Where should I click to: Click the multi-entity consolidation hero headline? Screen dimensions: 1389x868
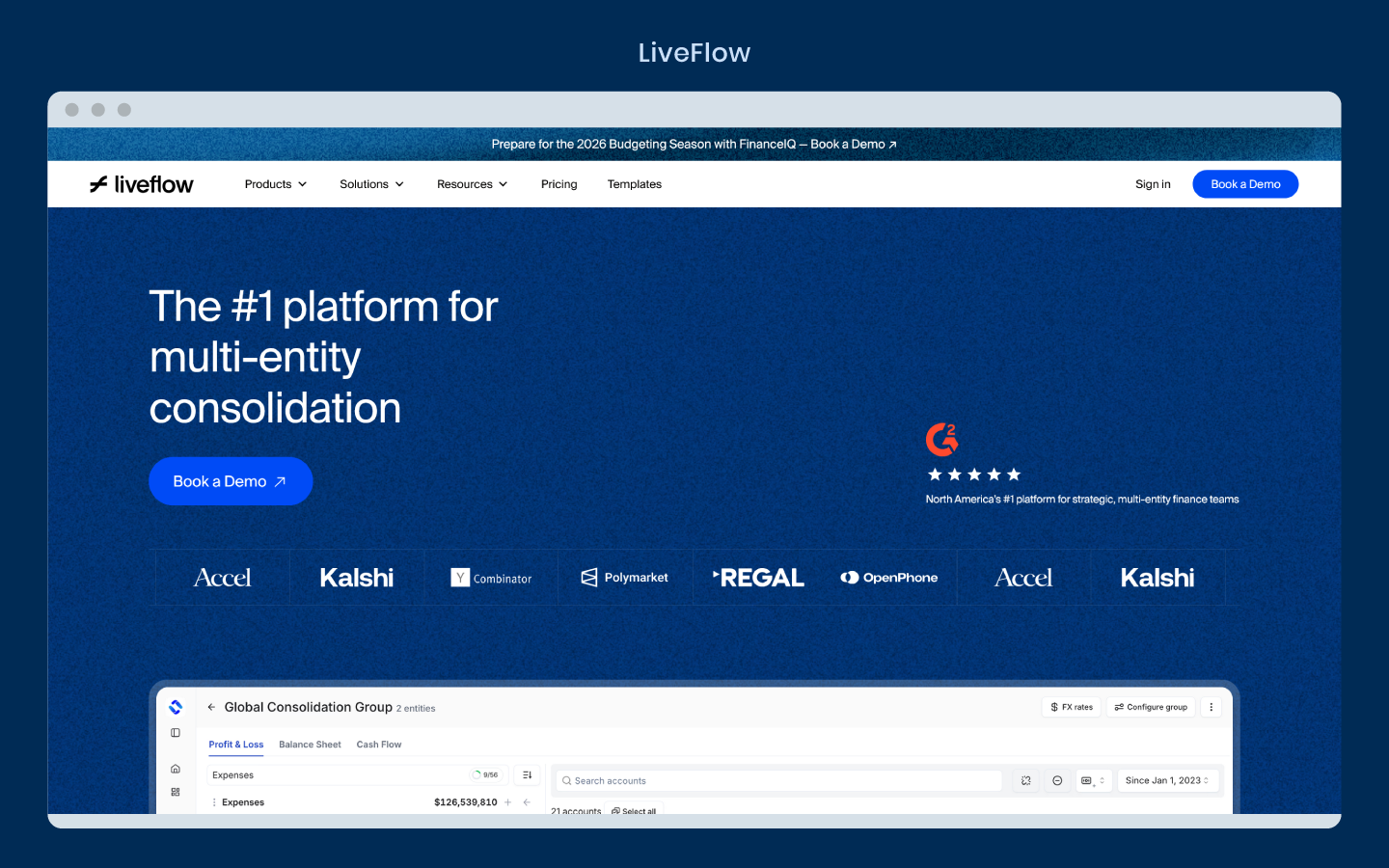[x=323, y=357]
